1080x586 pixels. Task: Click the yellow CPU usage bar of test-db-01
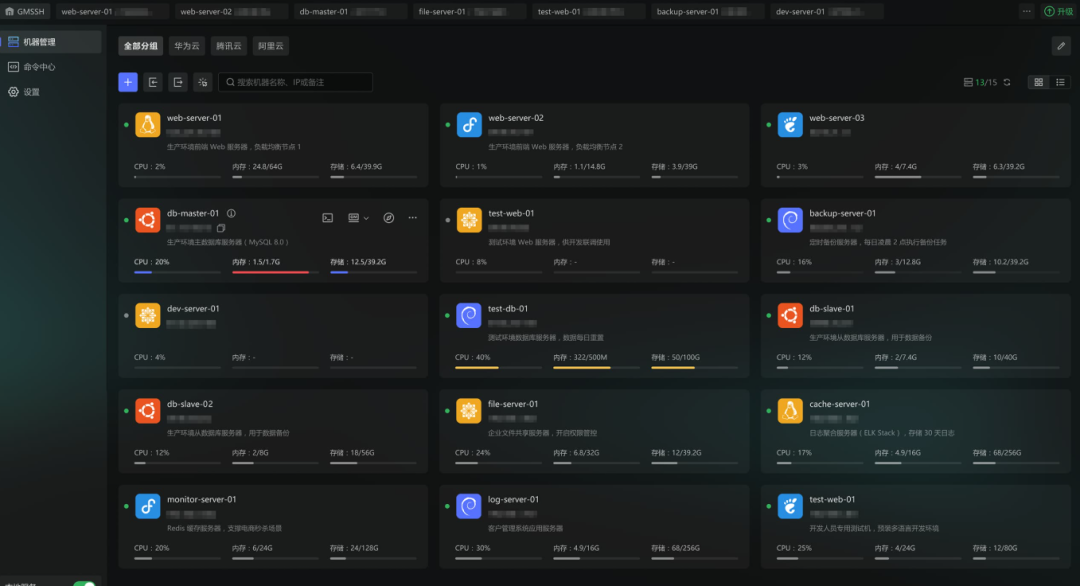point(477,368)
